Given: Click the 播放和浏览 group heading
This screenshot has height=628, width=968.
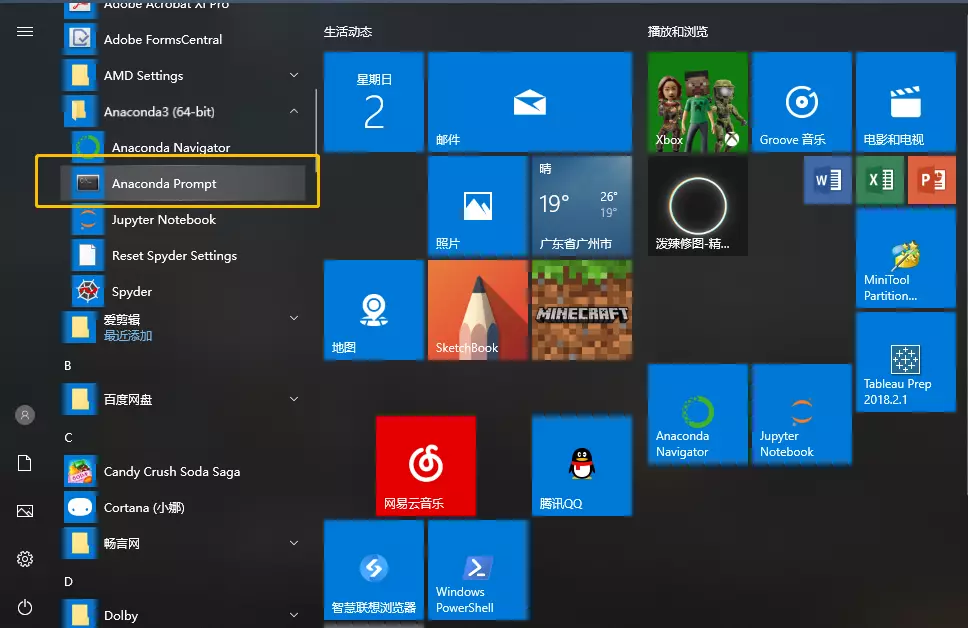Looking at the screenshot, I should click(x=678, y=31).
